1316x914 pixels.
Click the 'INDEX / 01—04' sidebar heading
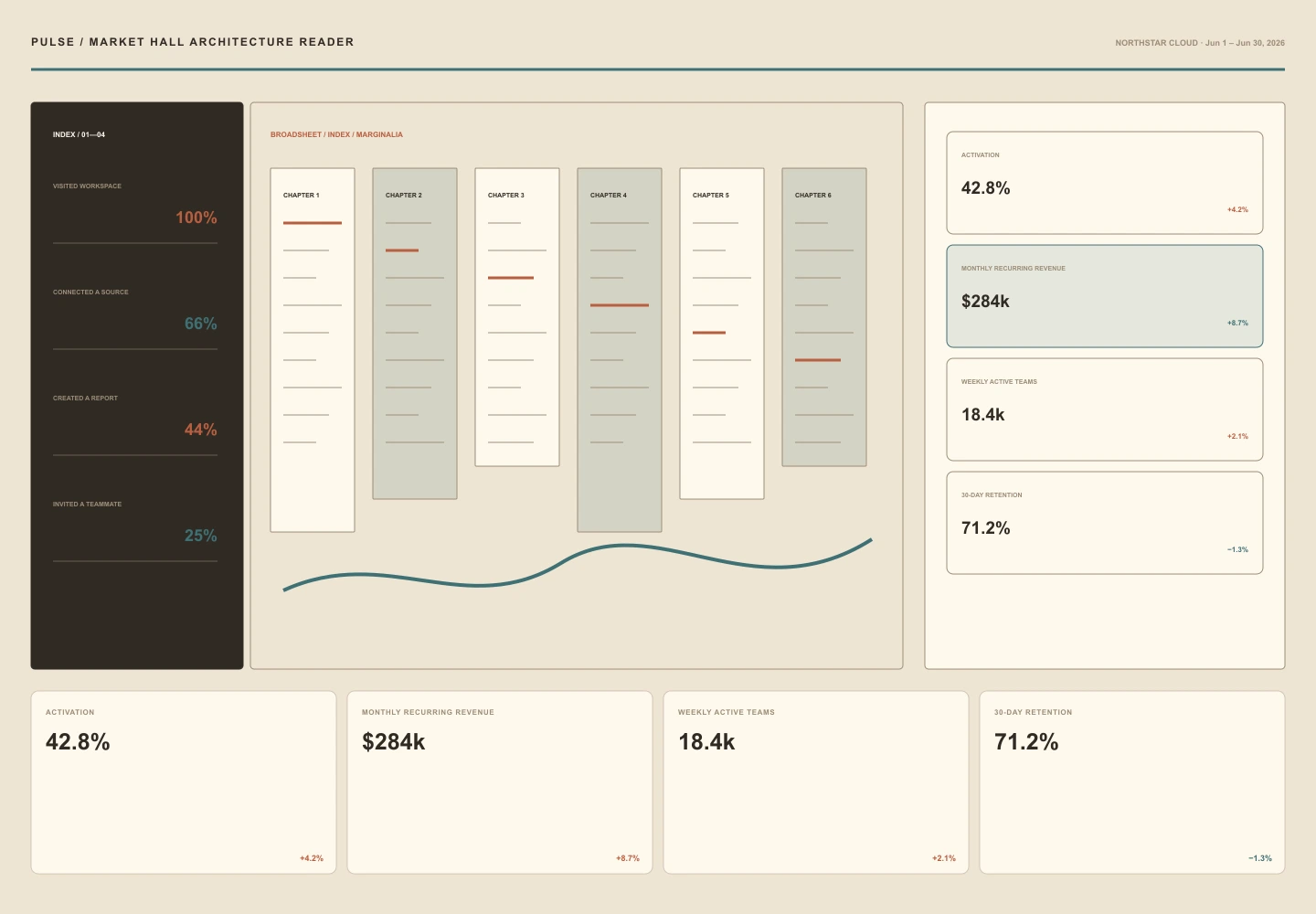79,134
